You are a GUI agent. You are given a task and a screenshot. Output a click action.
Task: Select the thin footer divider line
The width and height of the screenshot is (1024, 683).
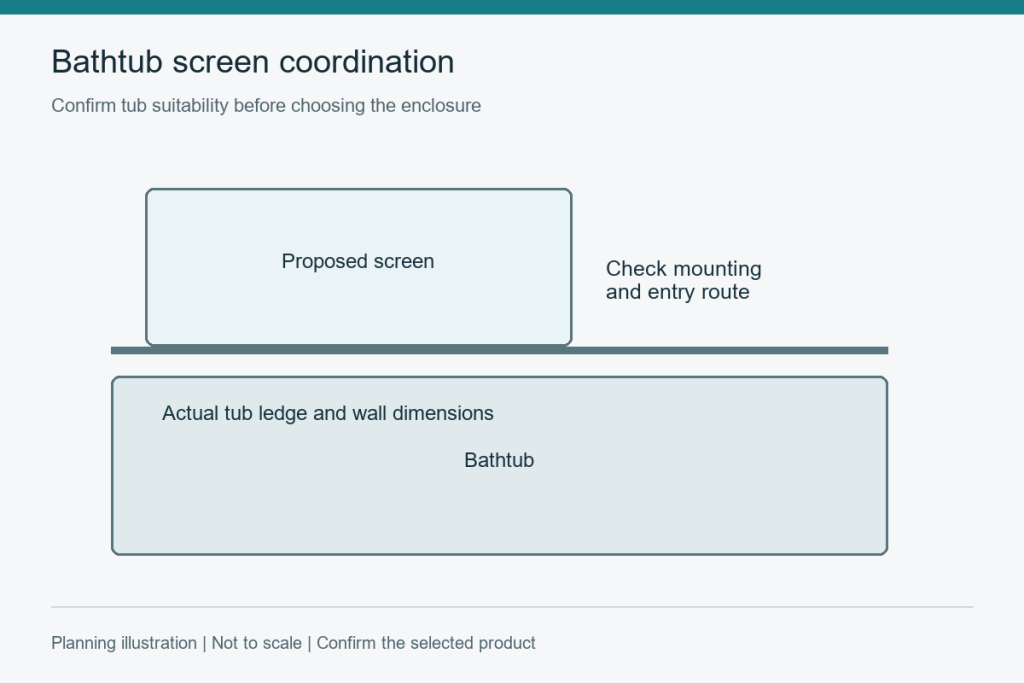click(512, 607)
